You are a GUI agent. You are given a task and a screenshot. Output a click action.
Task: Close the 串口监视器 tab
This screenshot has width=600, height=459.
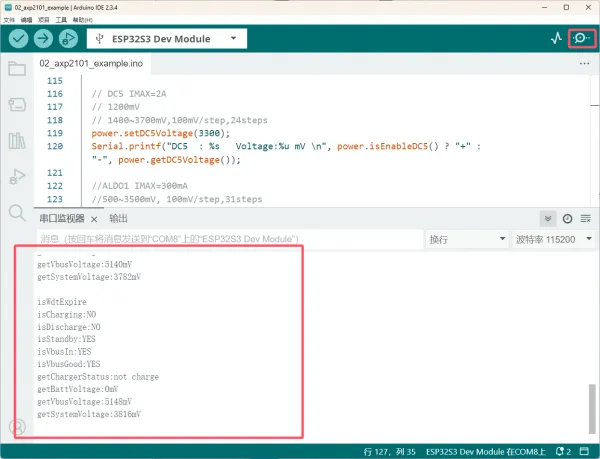point(92,218)
